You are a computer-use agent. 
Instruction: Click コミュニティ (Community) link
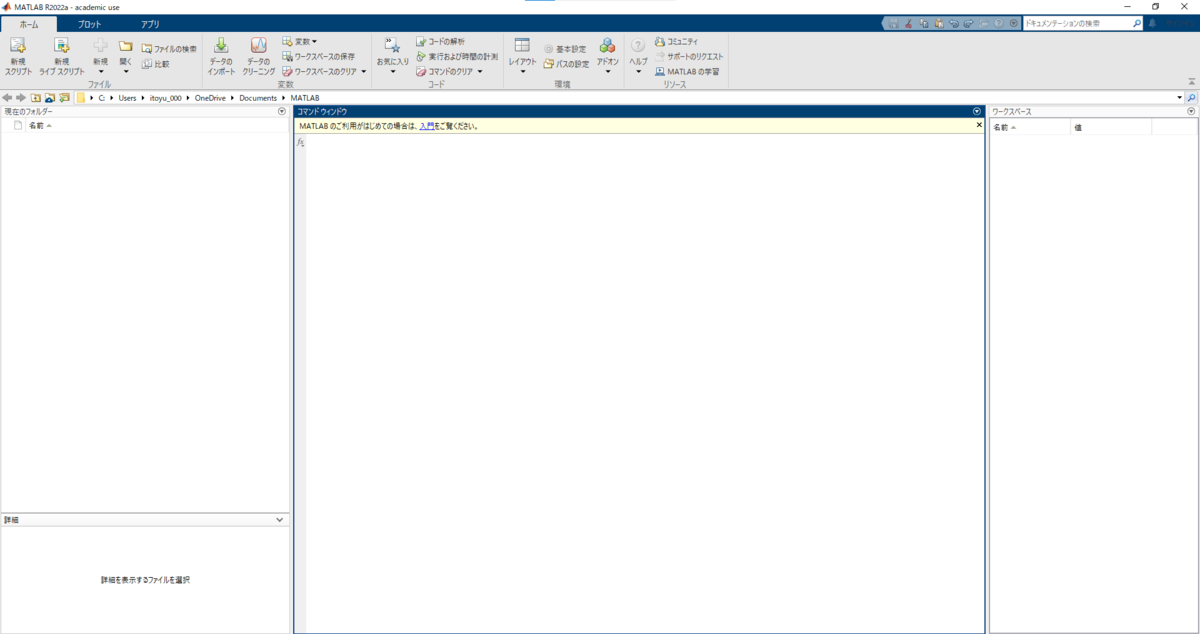point(676,42)
